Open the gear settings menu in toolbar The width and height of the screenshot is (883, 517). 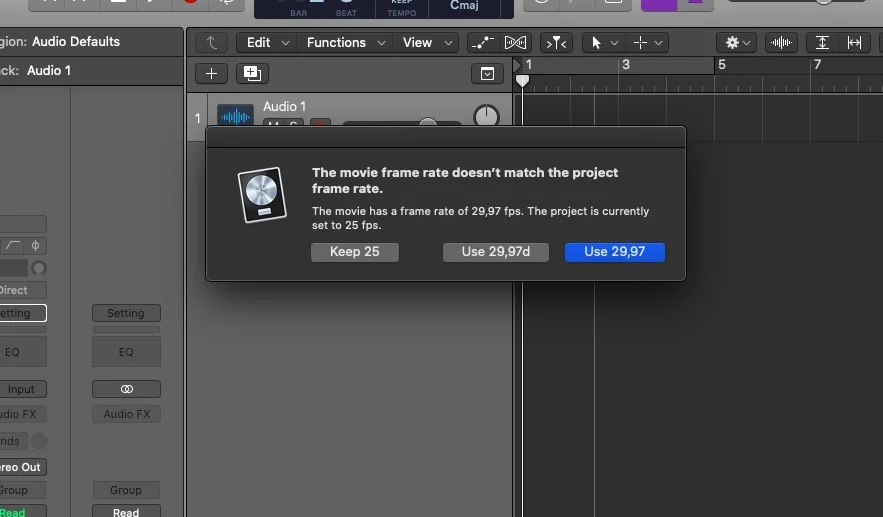[x=737, y=43]
